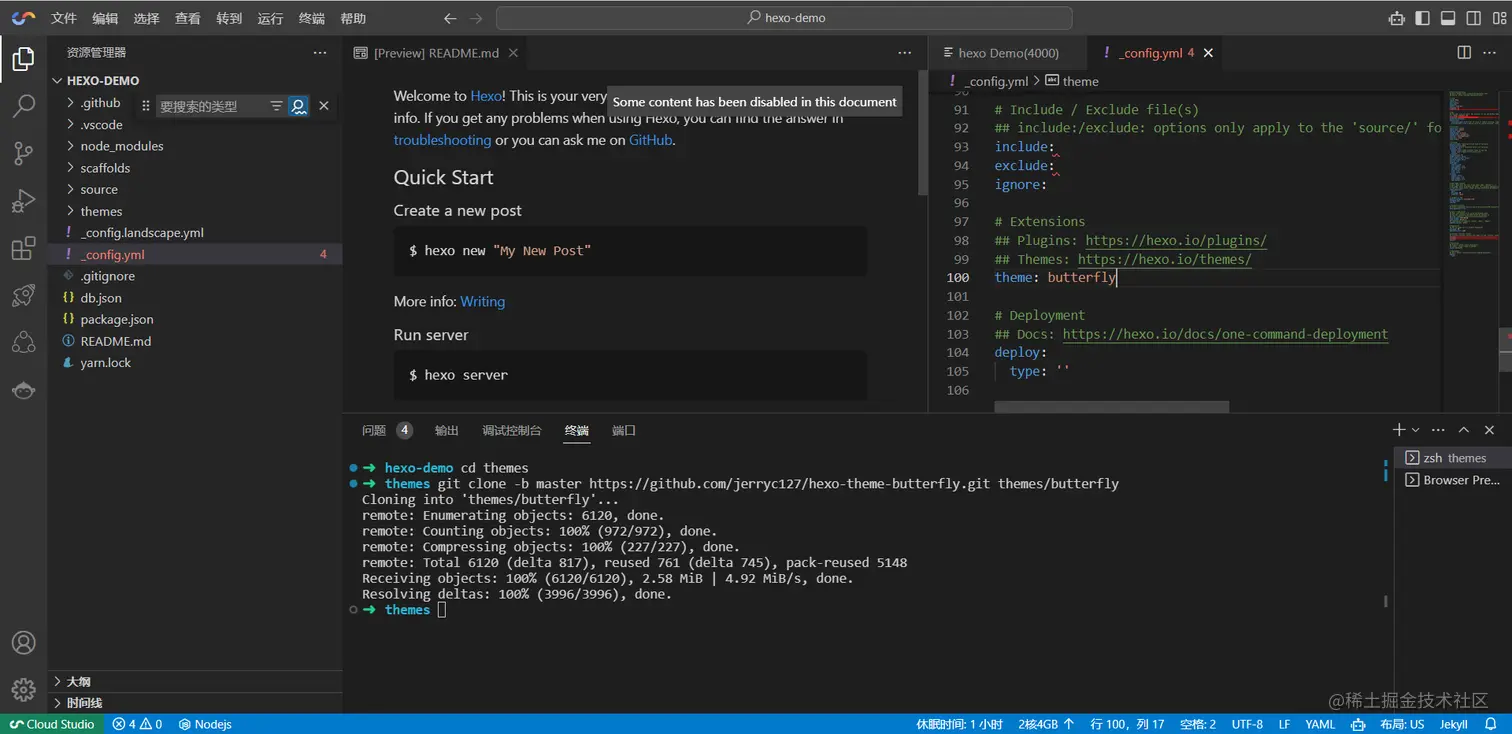1512x734 pixels.
Task: Click the Cloud Studio remote button in status bar
Action: pos(51,724)
